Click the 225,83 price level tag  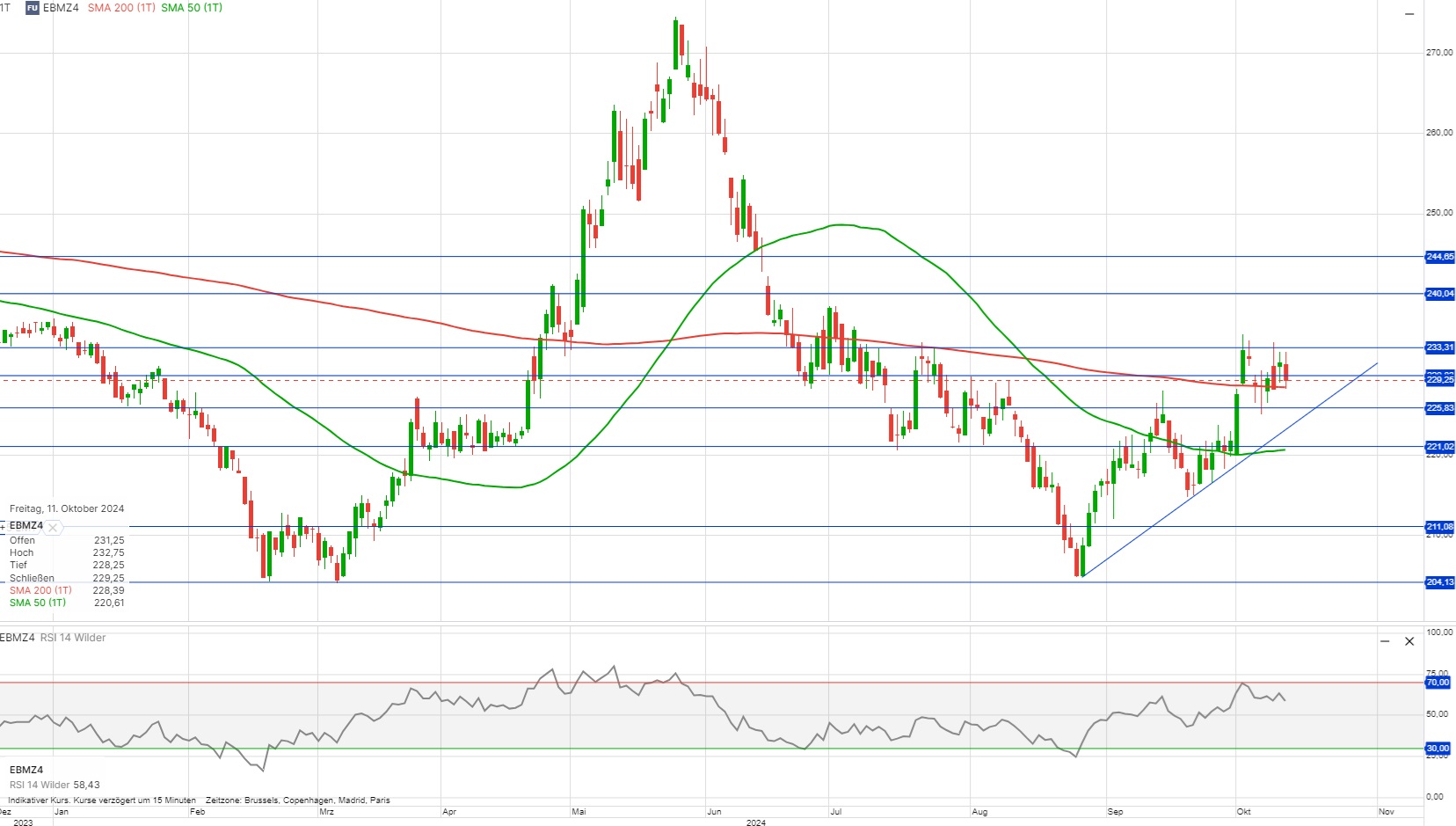[1439, 408]
